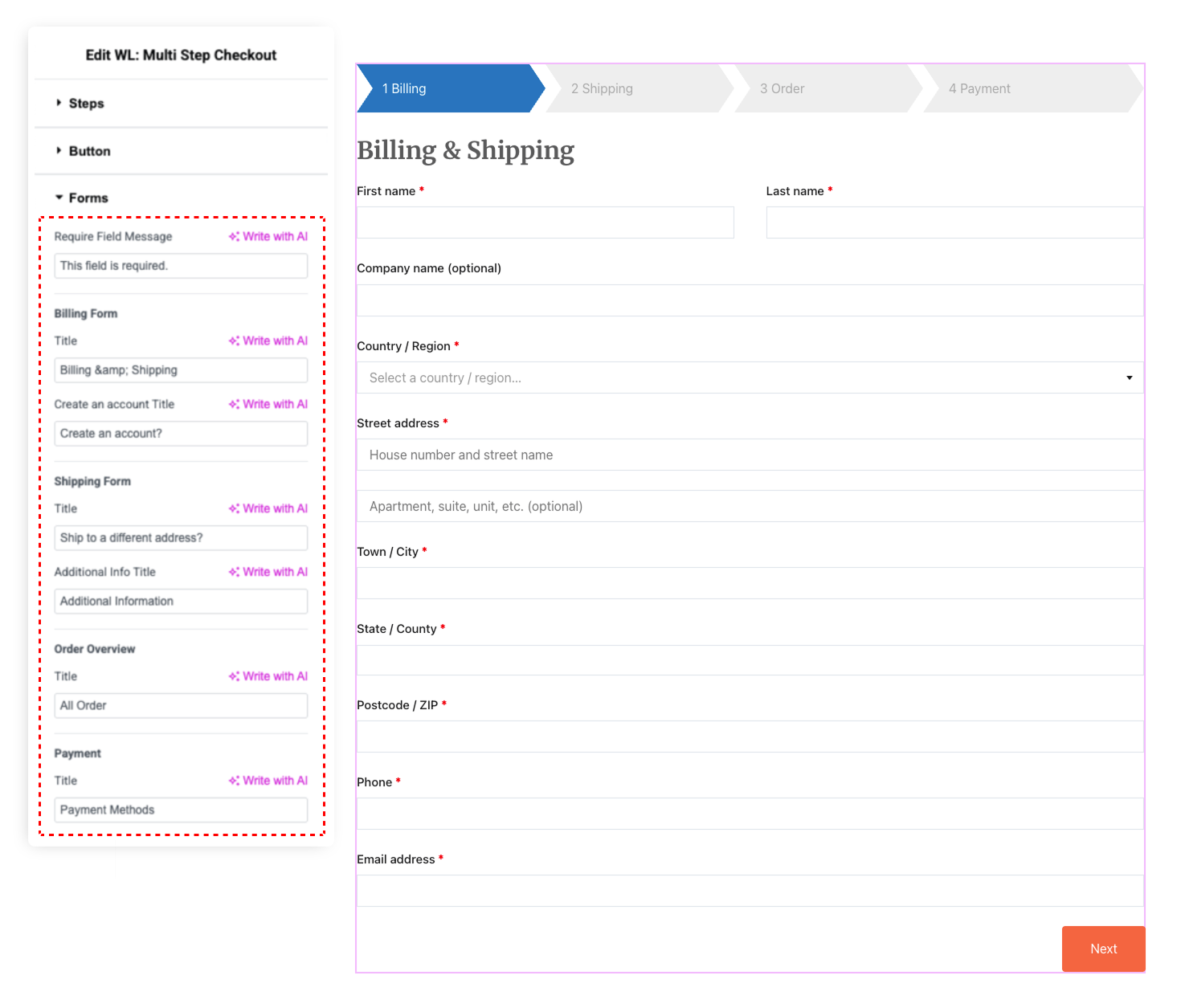
Task: Edit the Require Field Message text
Action: point(180,265)
